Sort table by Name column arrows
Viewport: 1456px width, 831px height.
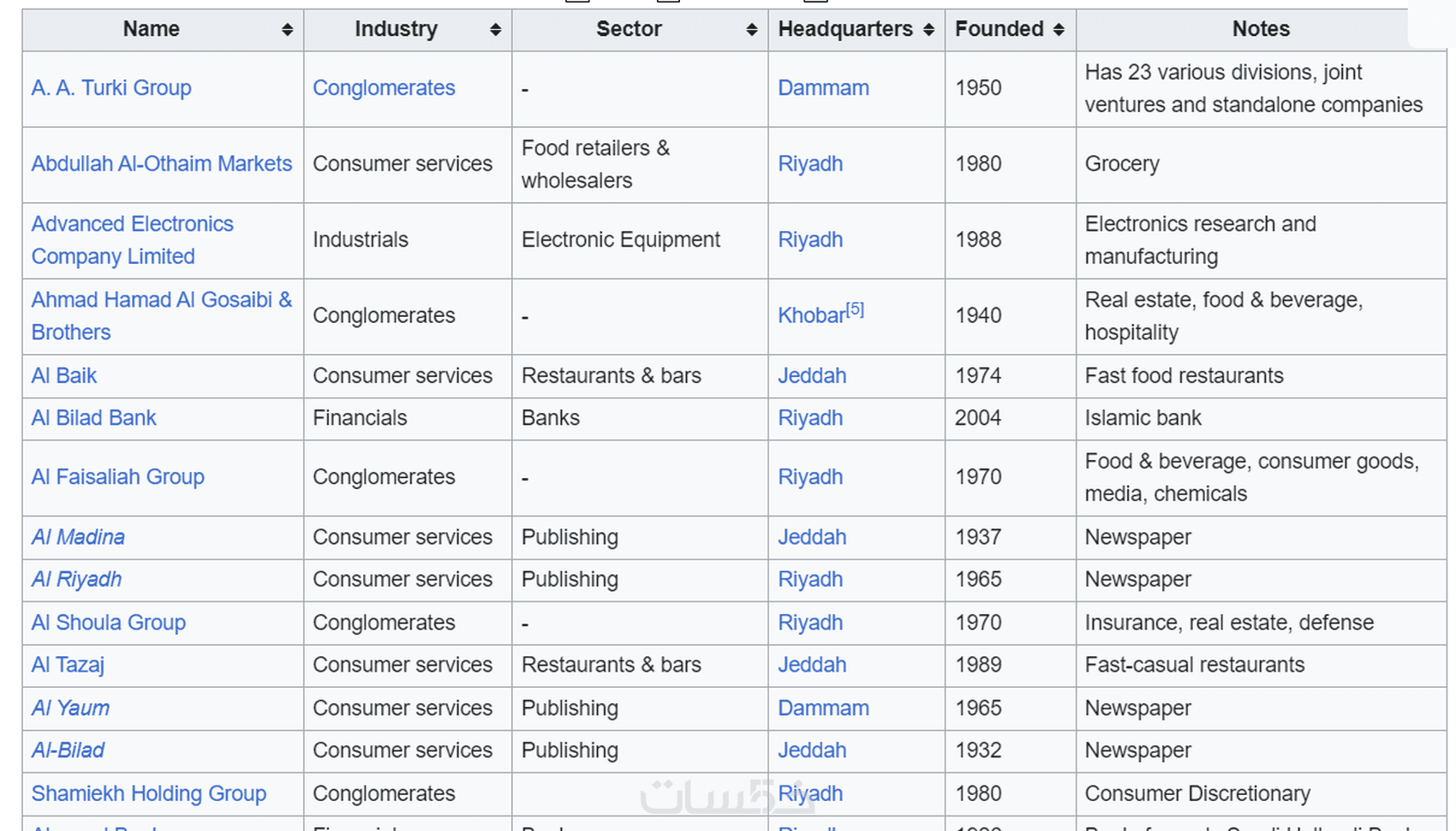tap(287, 30)
